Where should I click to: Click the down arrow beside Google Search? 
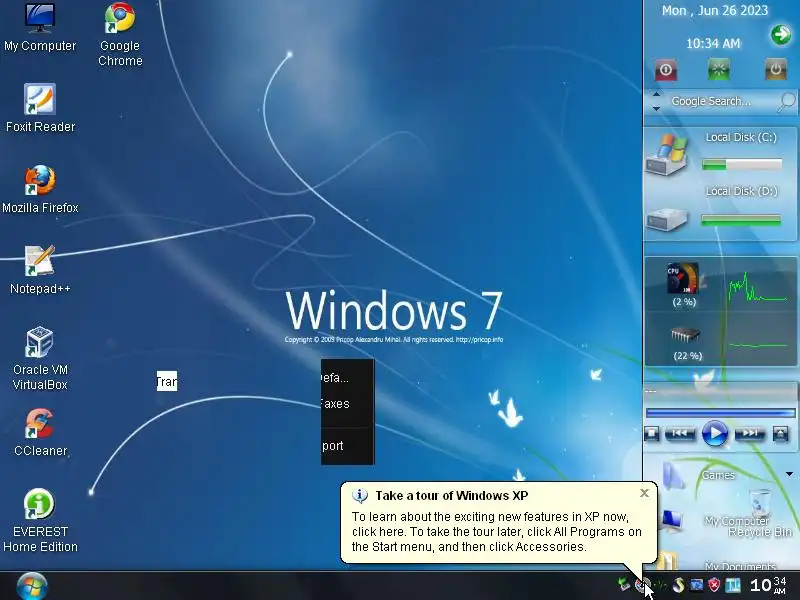[657, 108]
